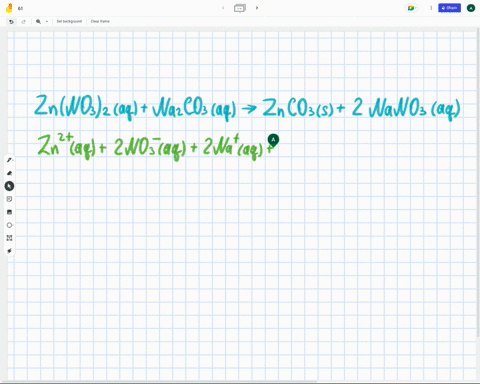Screen dimensions: 480x384
Task: Select the Laser pointer tool
Action: [x=9, y=251]
